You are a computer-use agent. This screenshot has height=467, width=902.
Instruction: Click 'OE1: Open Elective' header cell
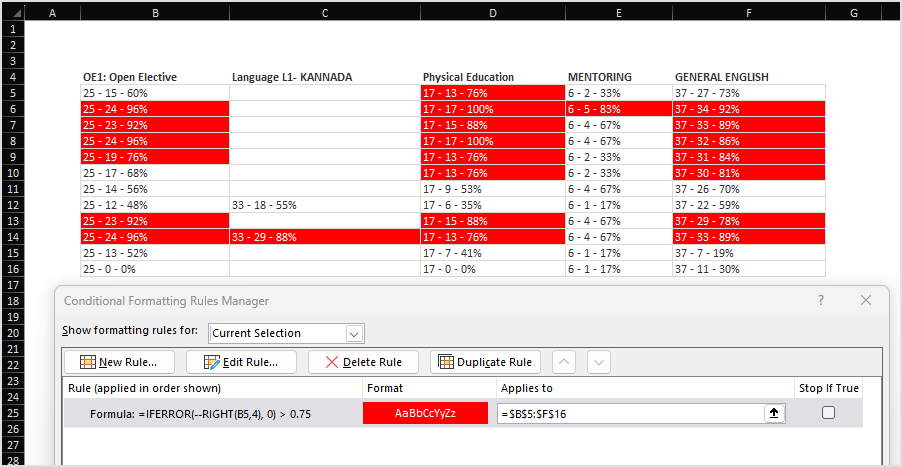[155, 76]
